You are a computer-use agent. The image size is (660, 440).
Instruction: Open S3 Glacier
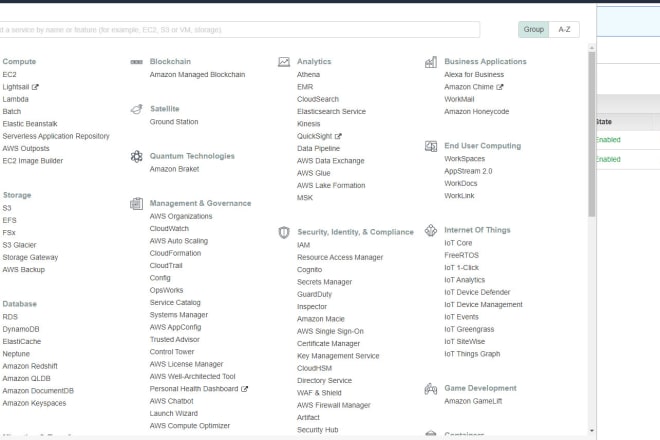[19, 245]
